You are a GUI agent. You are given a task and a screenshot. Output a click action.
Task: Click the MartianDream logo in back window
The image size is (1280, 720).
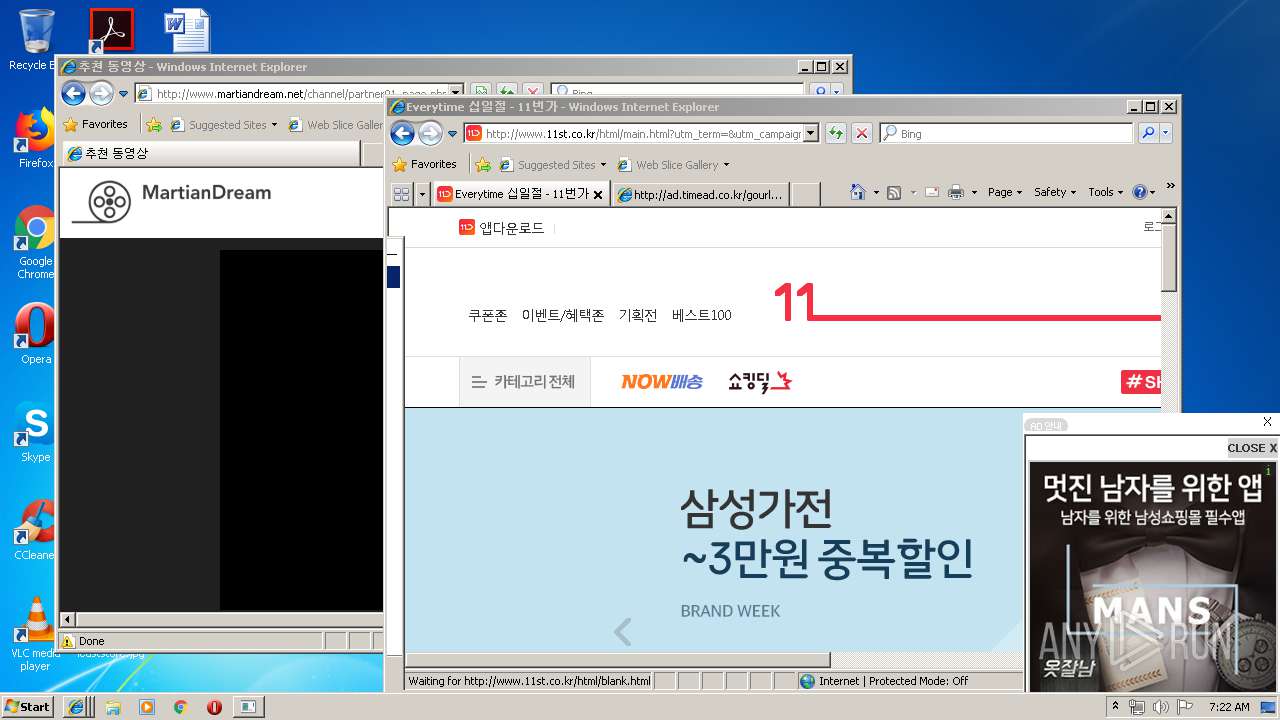pos(171,201)
